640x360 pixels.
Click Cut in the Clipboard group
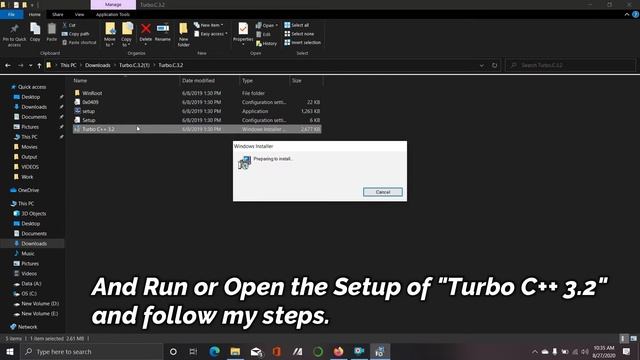(x=69, y=25)
